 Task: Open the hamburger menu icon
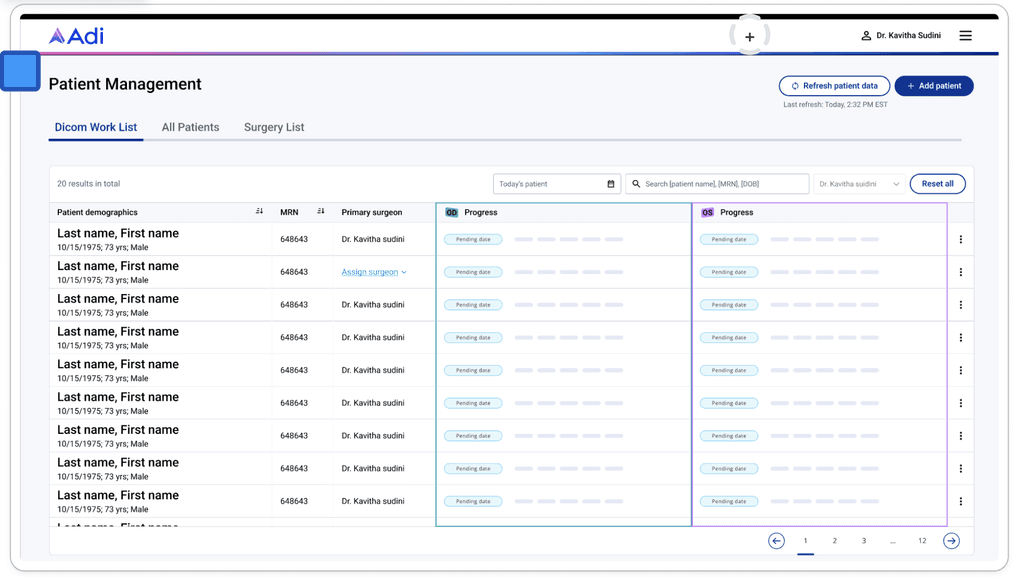965,35
